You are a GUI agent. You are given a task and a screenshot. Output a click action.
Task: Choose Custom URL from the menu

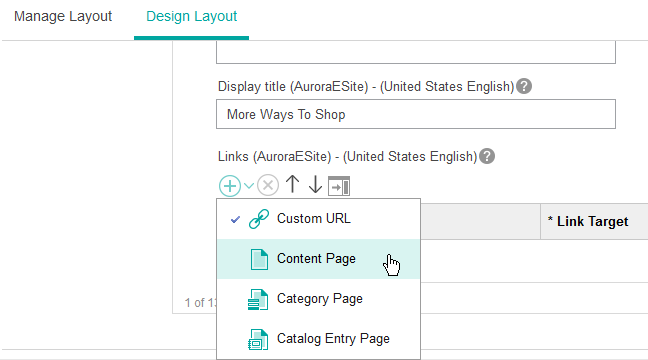coord(318,219)
